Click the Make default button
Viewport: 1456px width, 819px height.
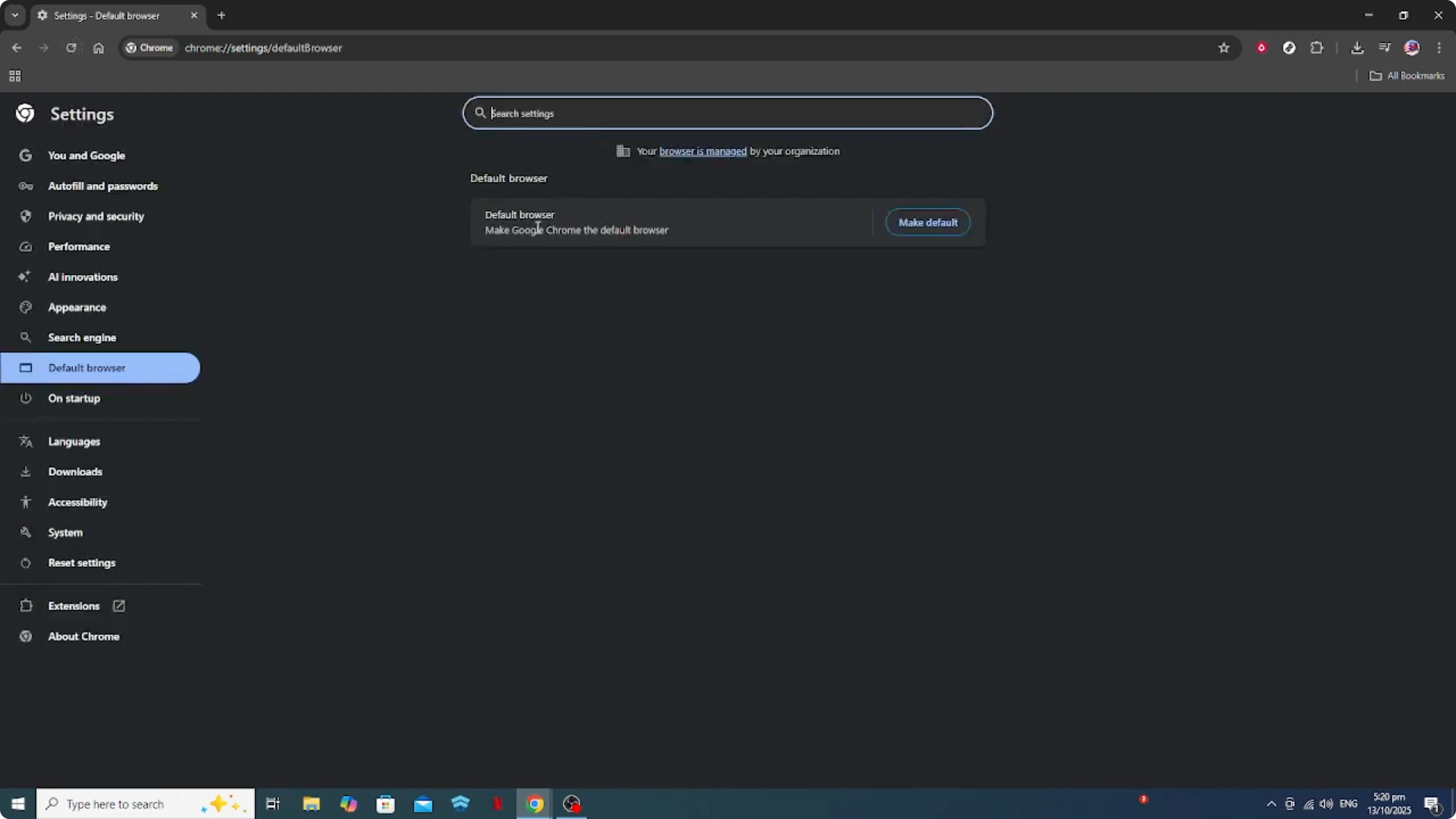point(927,223)
